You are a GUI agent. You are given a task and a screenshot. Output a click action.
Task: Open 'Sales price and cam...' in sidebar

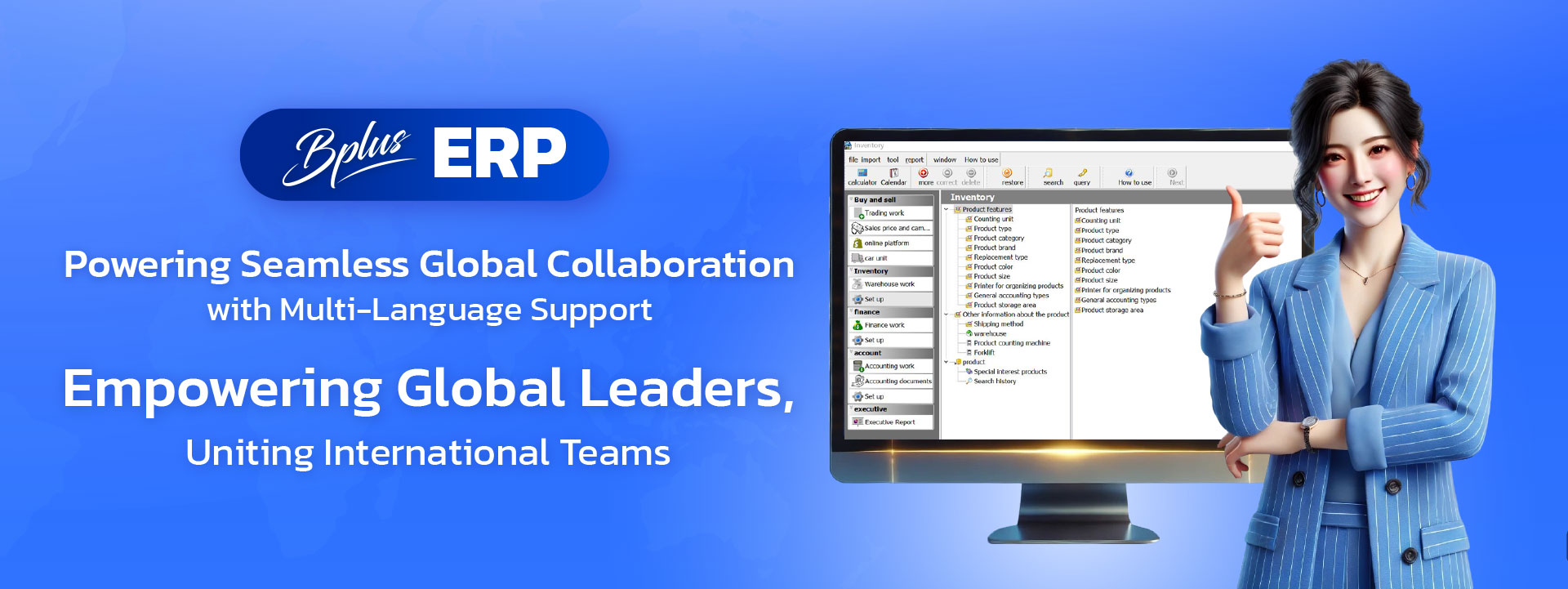click(891, 229)
